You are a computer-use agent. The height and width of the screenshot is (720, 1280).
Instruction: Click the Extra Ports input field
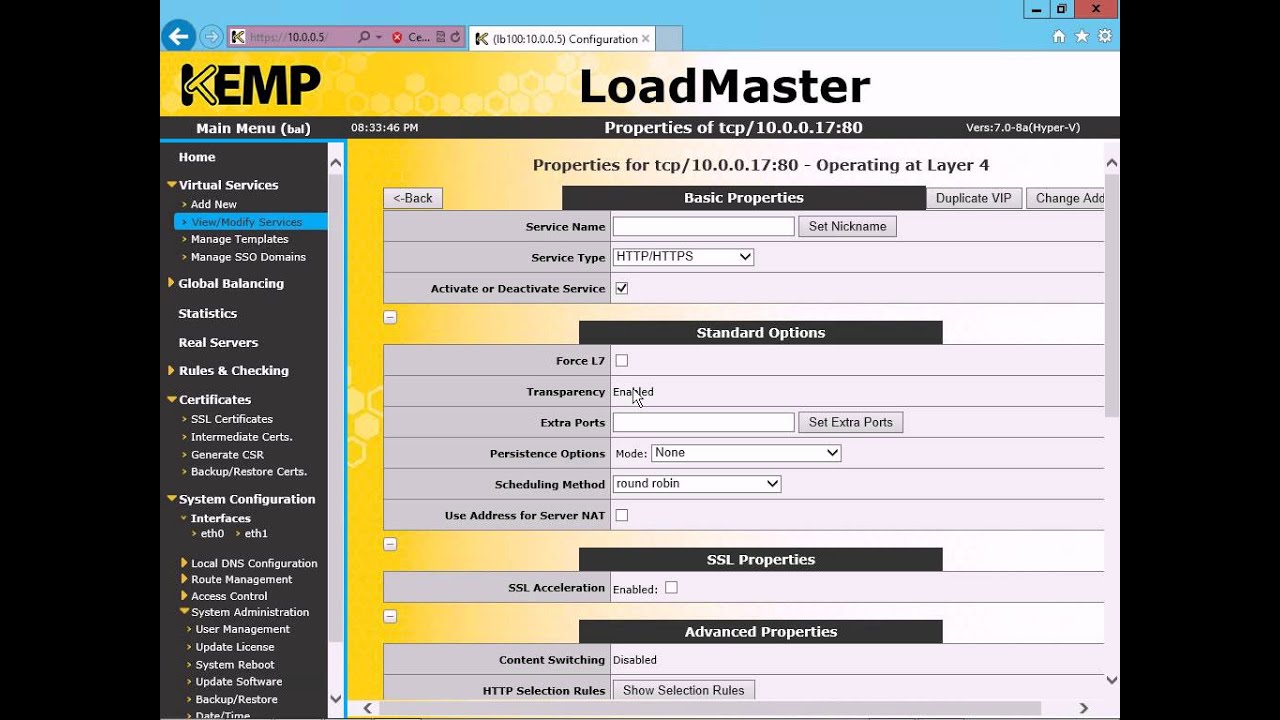703,422
